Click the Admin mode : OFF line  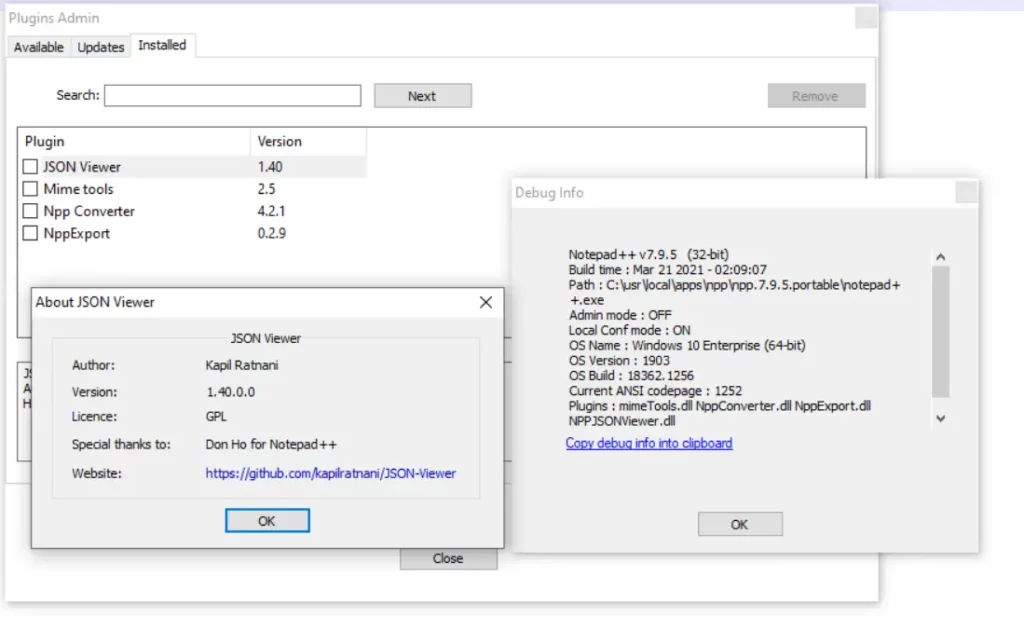(x=620, y=315)
